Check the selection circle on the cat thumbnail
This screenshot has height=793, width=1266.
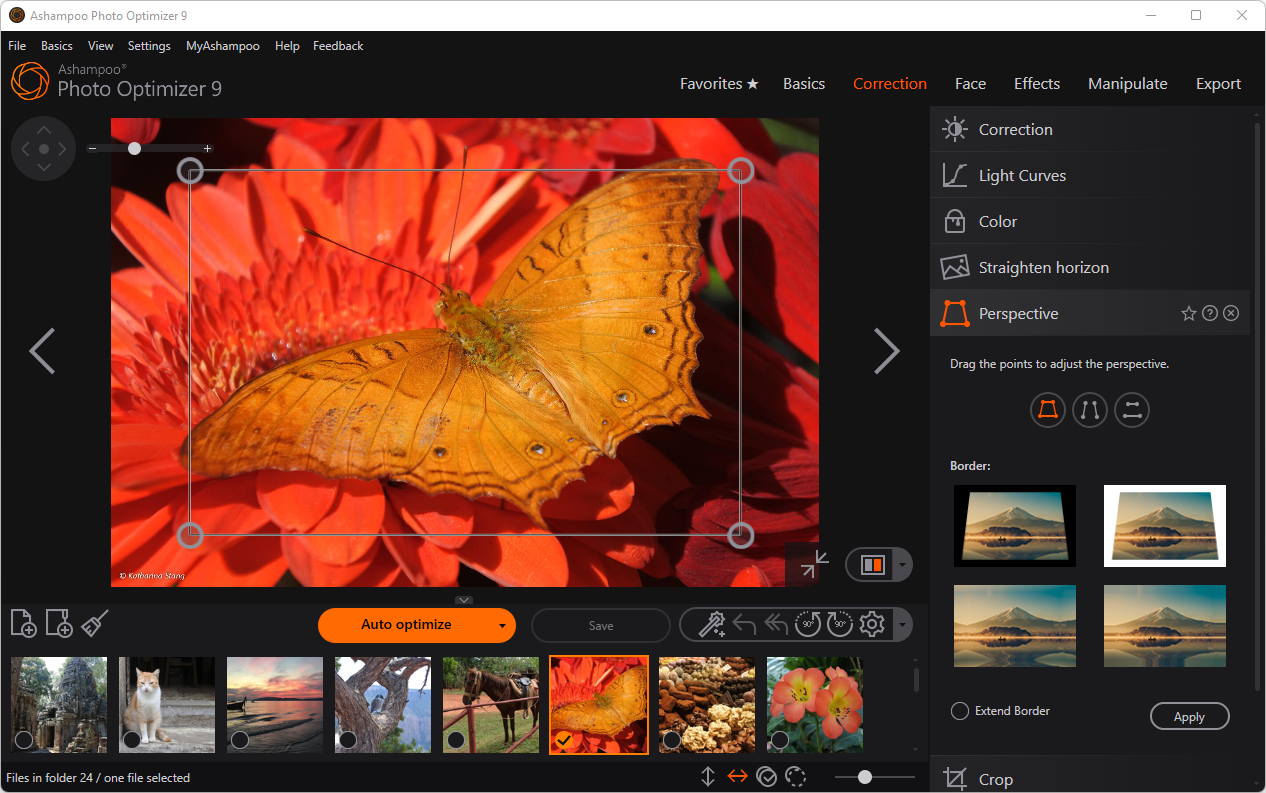coord(131,740)
